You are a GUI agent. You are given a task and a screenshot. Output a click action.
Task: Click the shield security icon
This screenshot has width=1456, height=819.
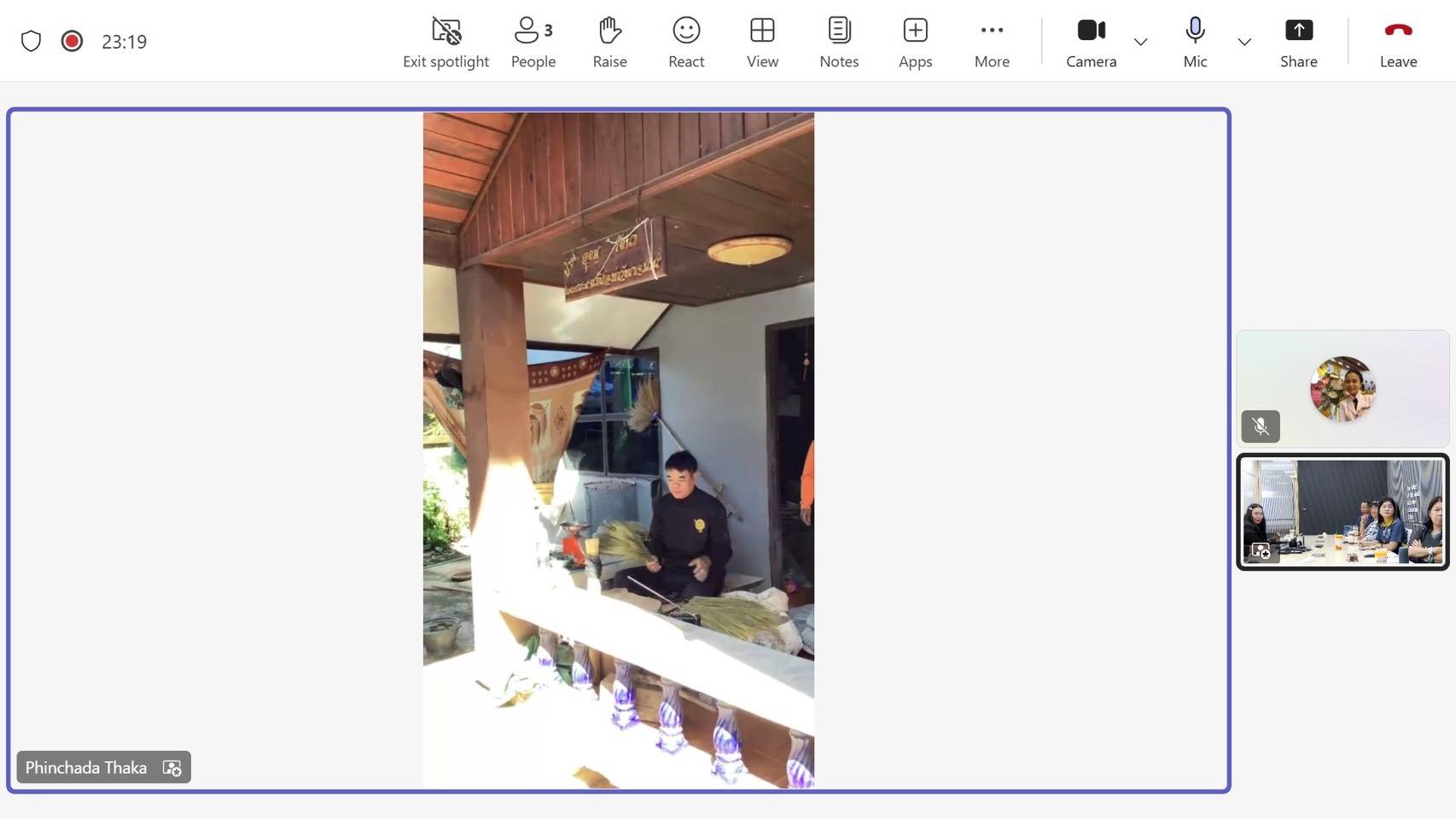pyautogui.click(x=31, y=41)
